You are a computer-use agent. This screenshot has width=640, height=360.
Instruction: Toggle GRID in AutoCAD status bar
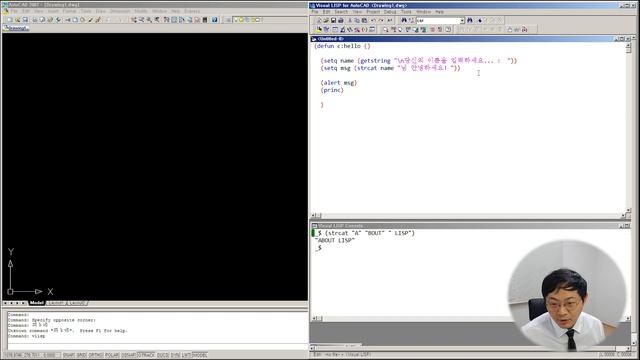[82, 355]
